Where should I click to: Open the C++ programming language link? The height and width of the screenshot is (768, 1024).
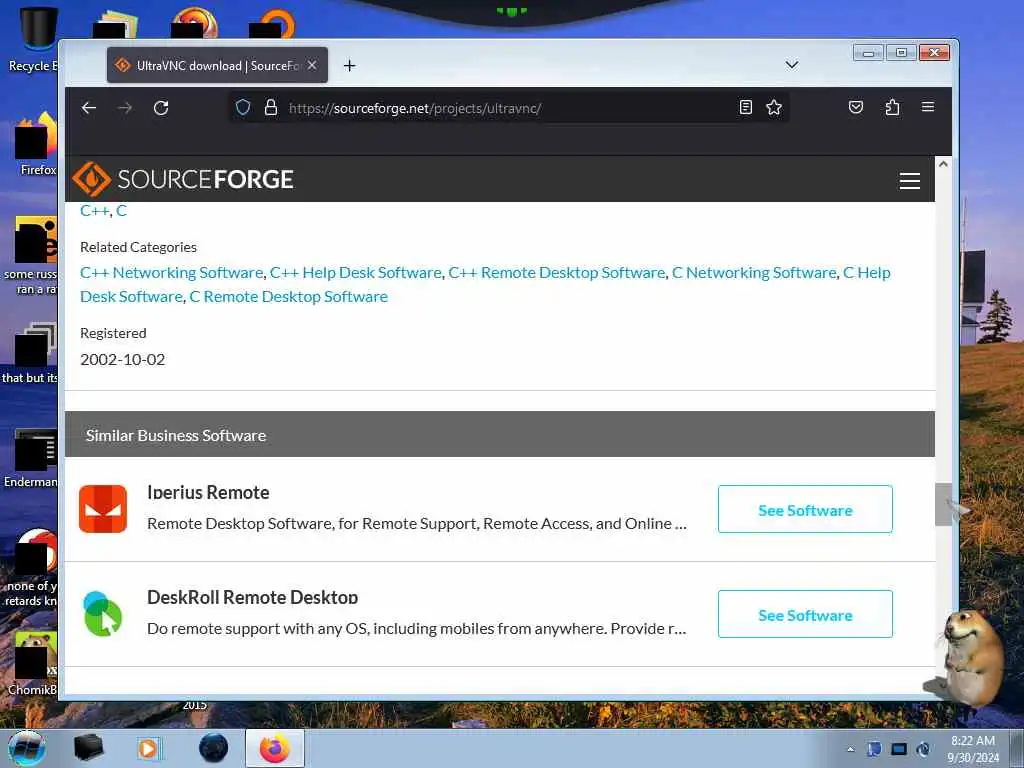(x=95, y=210)
